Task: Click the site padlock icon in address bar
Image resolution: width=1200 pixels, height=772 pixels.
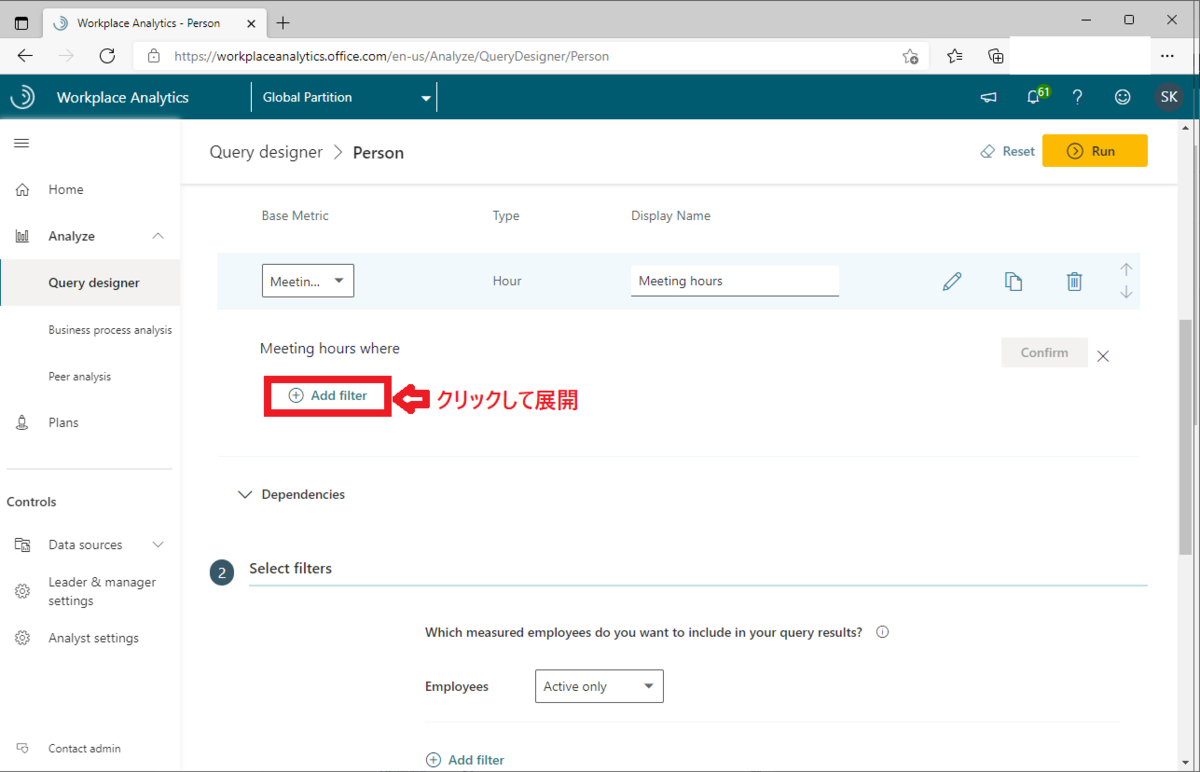Action: pyautogui.click(x=153, y=57)
